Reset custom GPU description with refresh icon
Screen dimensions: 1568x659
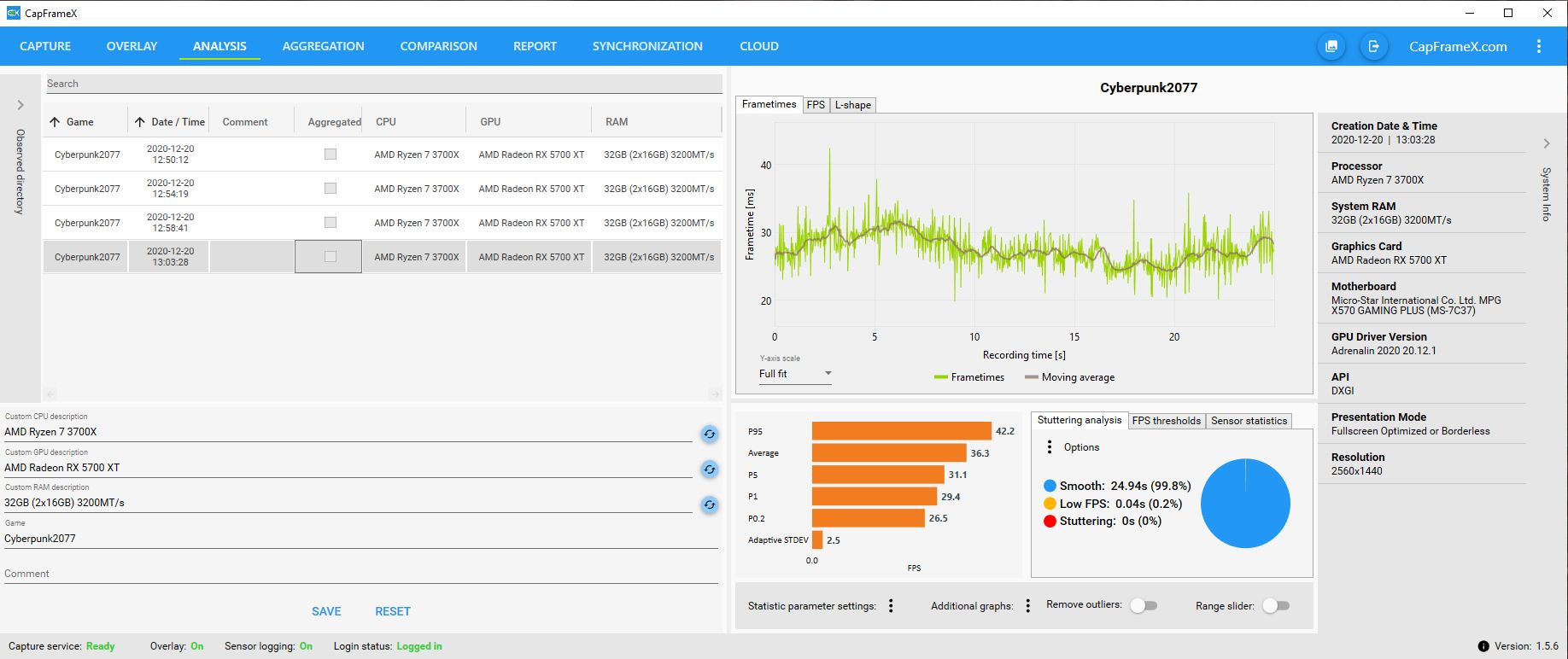click(x=709, y=469)
